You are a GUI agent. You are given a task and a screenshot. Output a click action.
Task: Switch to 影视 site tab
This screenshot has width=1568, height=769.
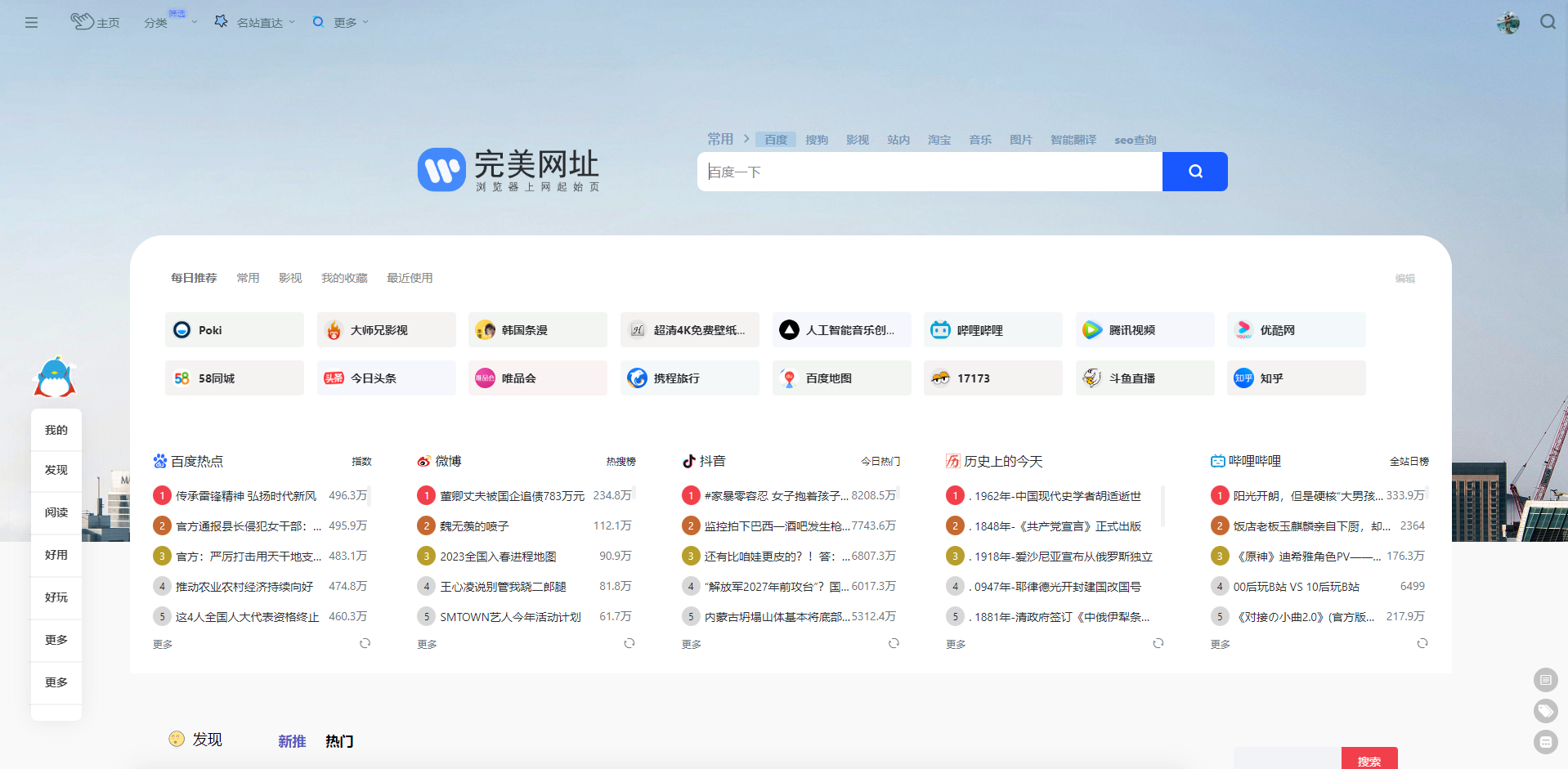click(290, 278)
